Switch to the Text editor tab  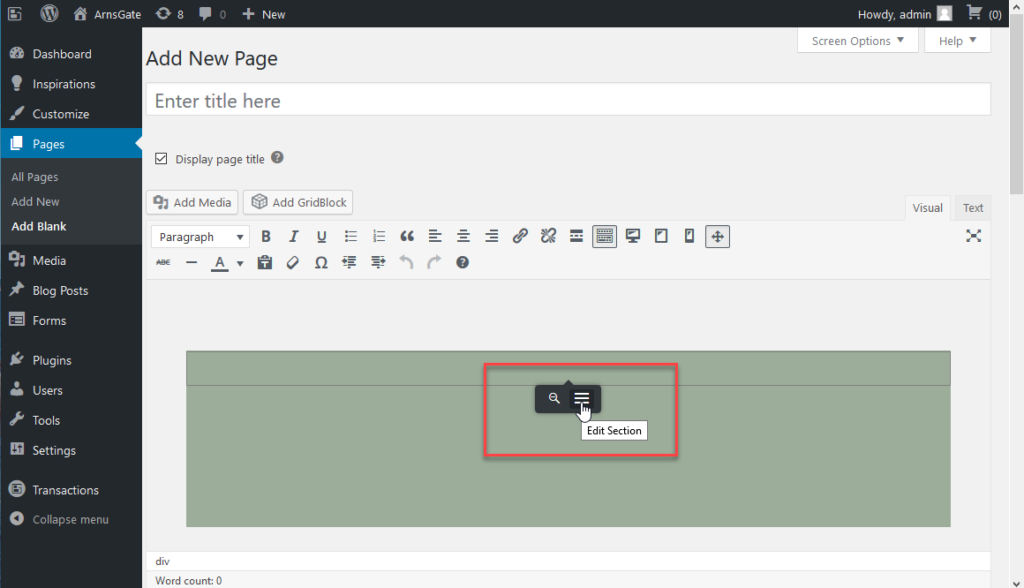972,207
